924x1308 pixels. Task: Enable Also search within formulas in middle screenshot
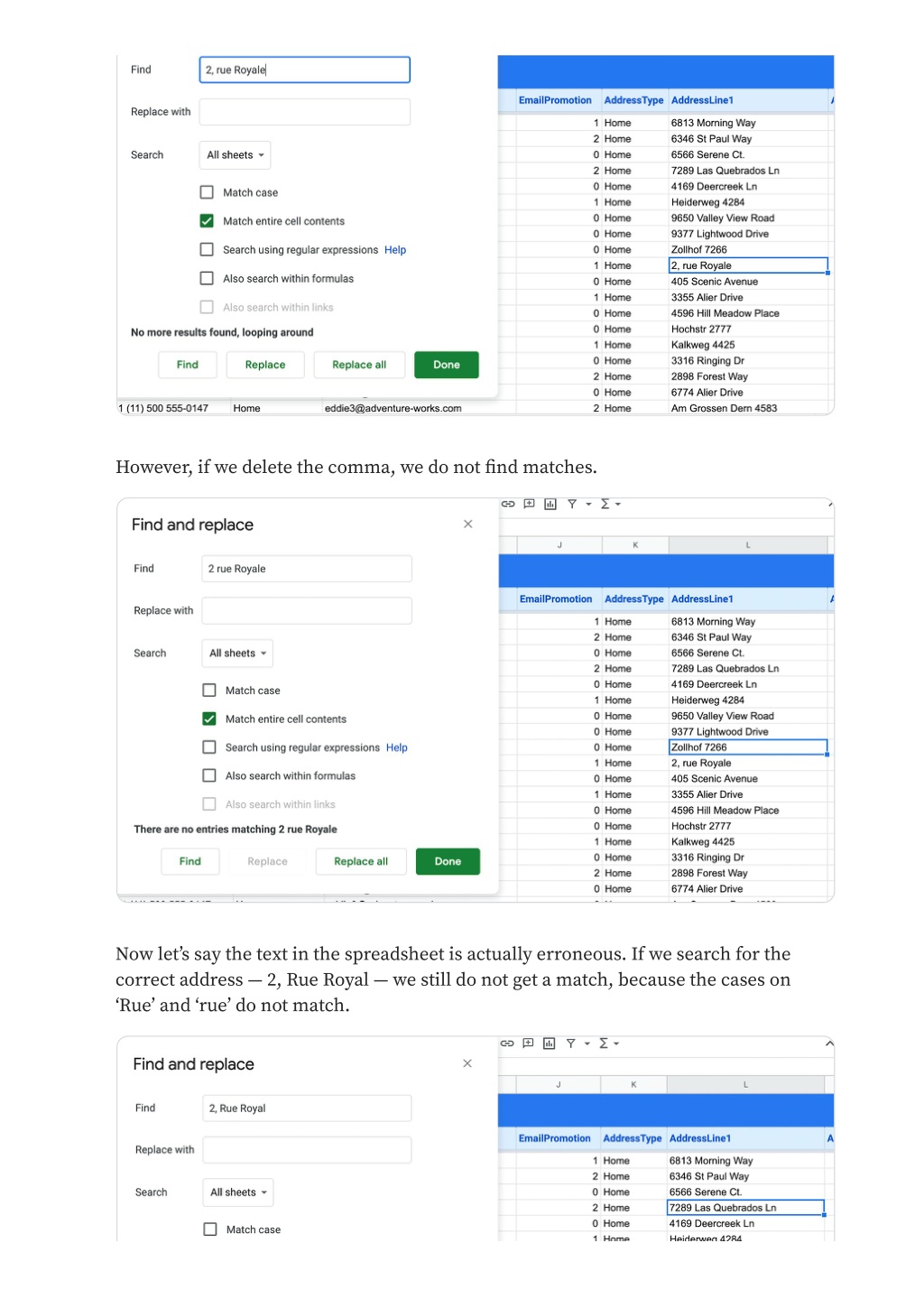(209, 775)
